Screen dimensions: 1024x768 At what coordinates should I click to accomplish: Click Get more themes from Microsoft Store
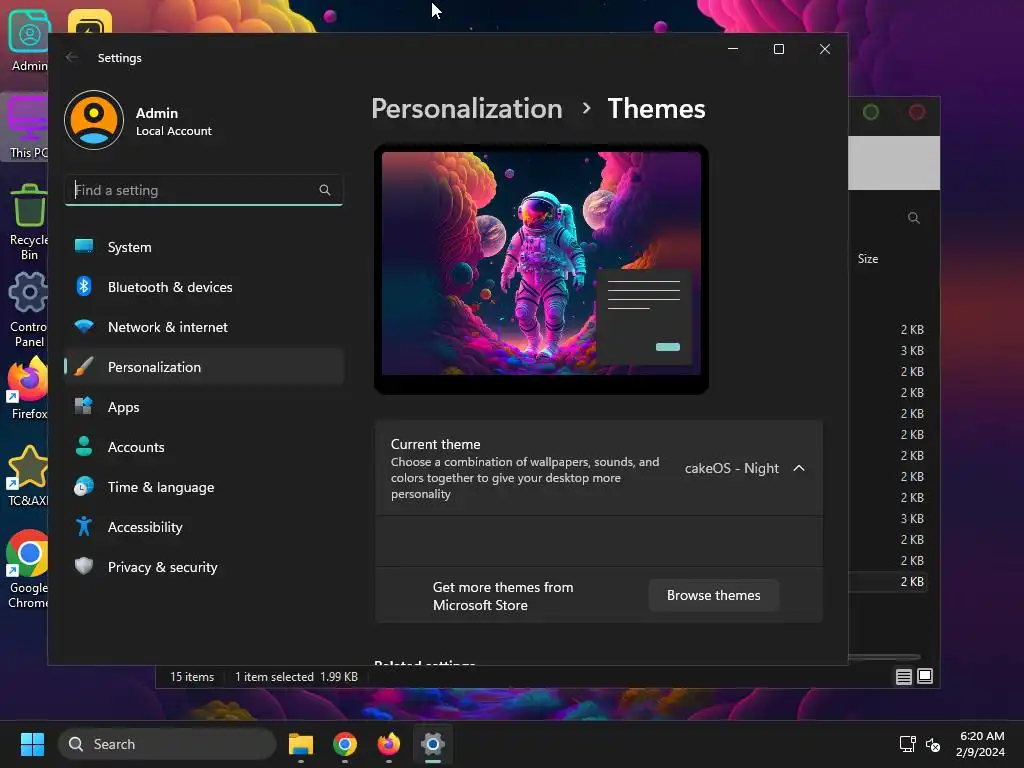pyautogui.click(x=503, y=596)
